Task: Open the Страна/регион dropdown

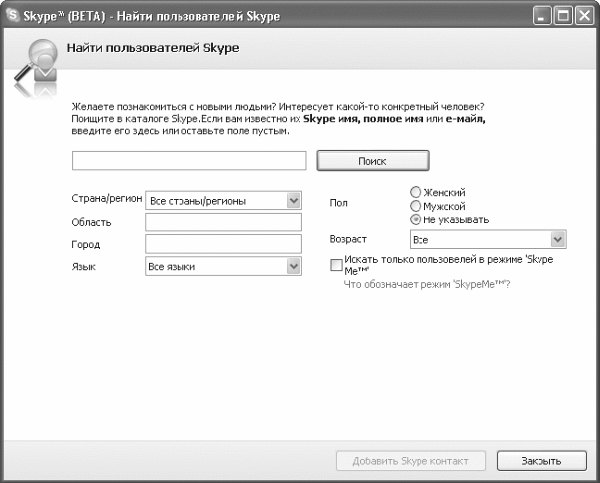Action: click(x=293, y=200)
